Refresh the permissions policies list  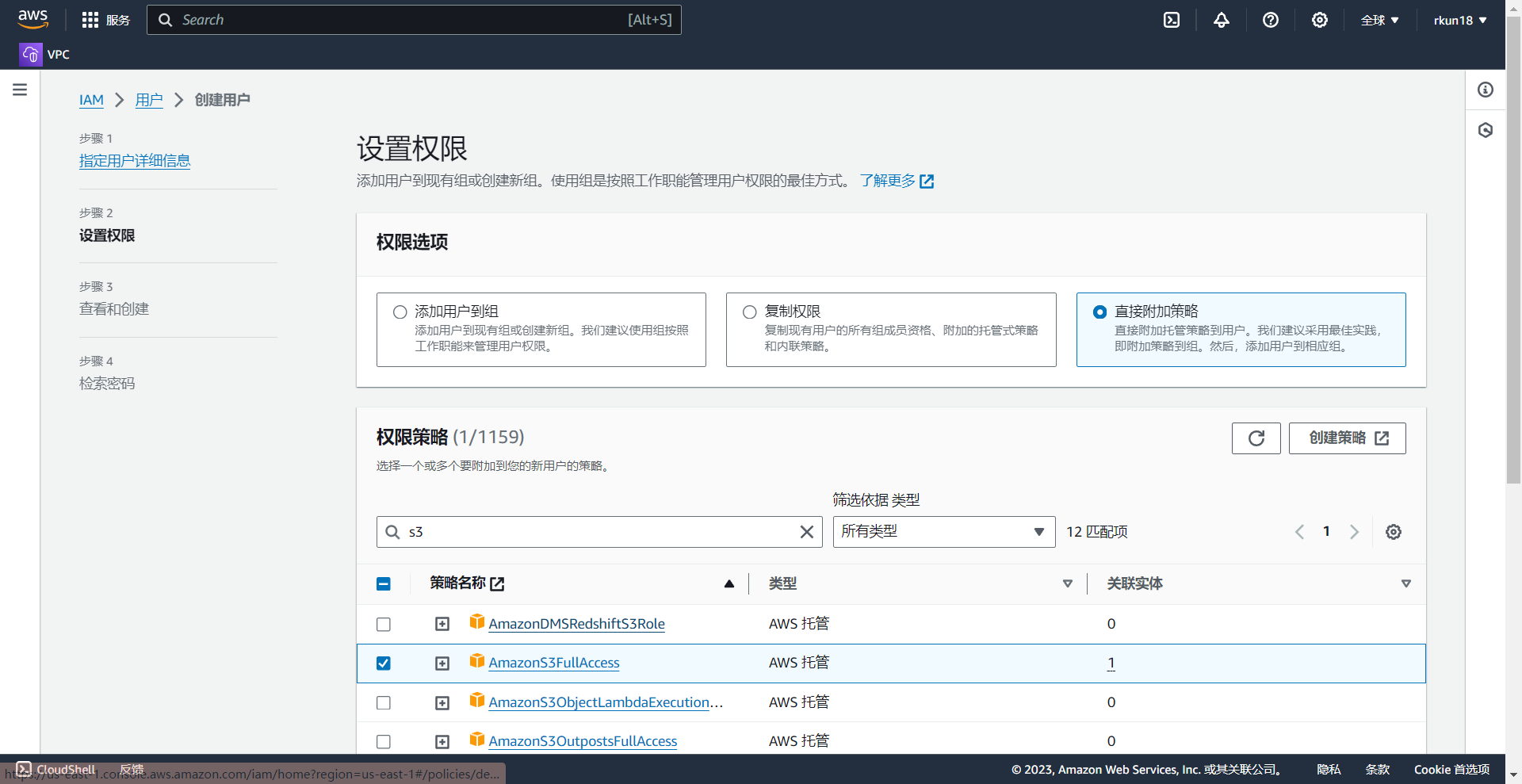point(1256,438)
